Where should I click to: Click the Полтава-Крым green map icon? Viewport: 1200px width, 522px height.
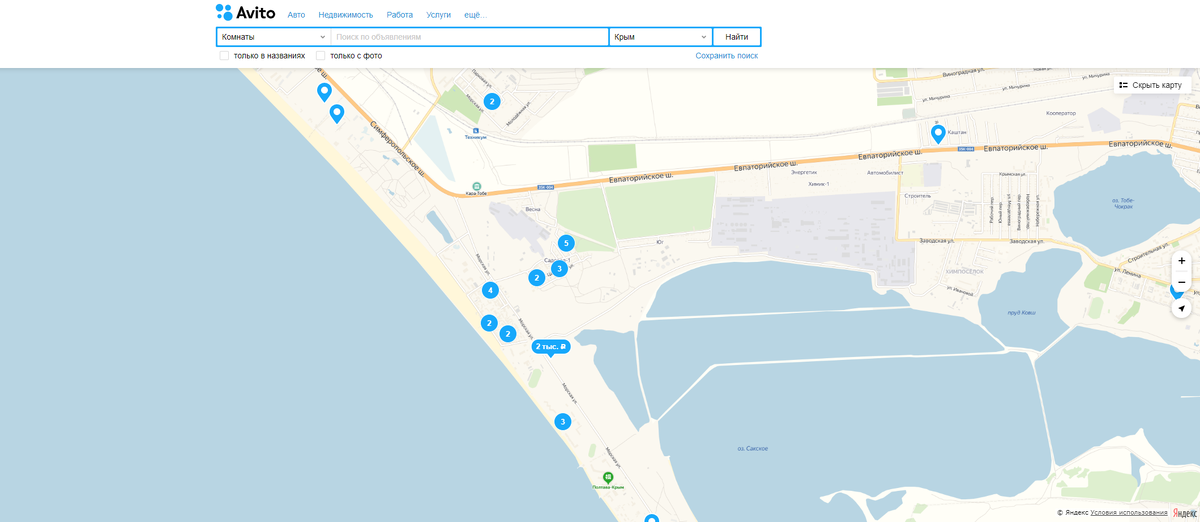click(607, 477)
